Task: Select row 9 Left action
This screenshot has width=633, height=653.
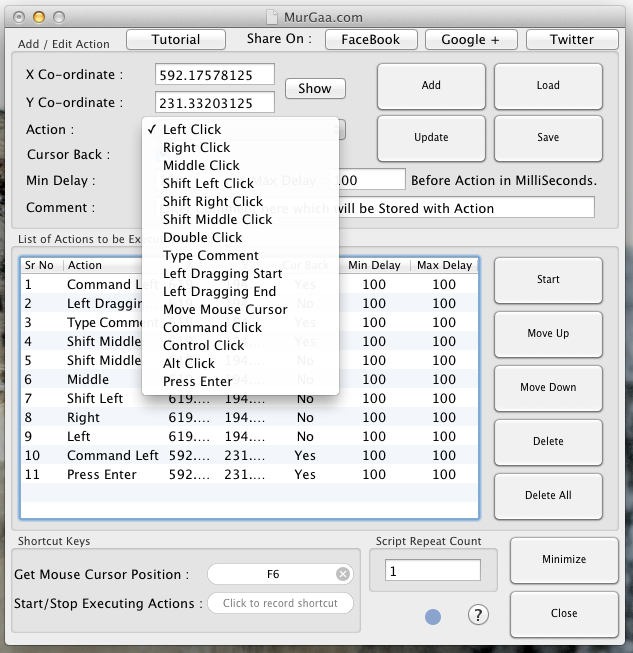Action: [x=249, y=436]
